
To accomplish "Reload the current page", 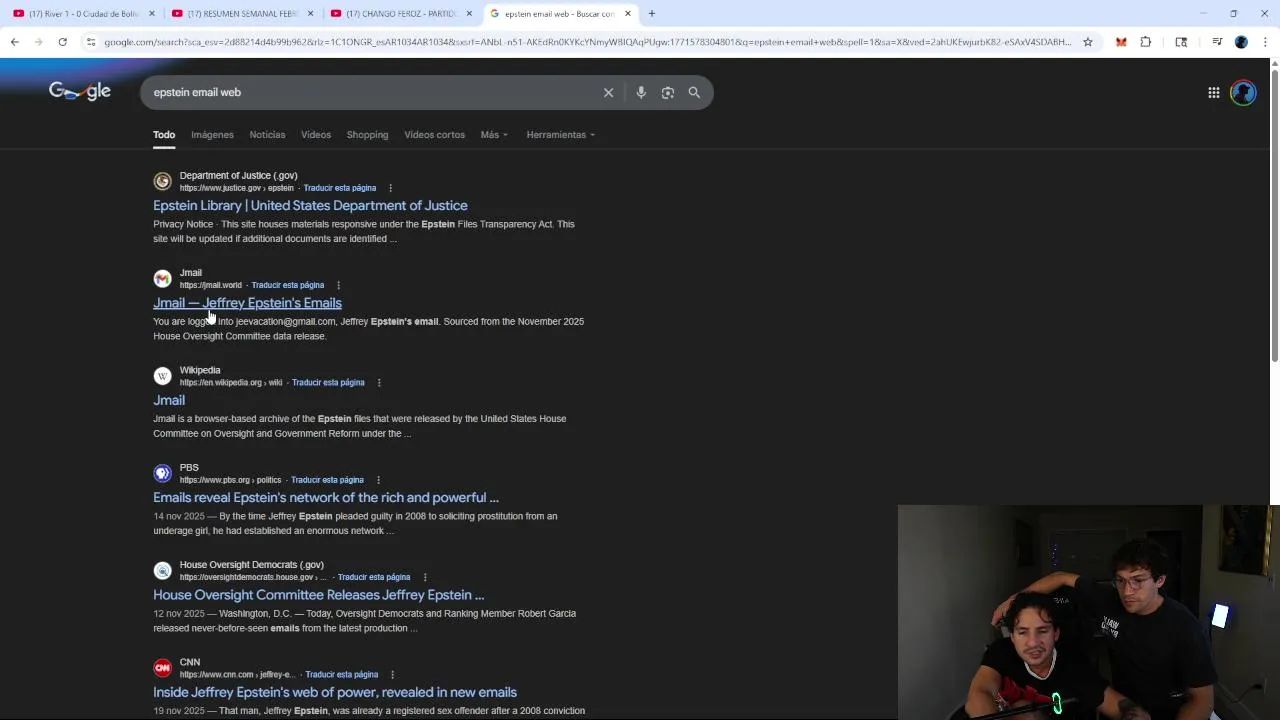I will pos(62,42).
